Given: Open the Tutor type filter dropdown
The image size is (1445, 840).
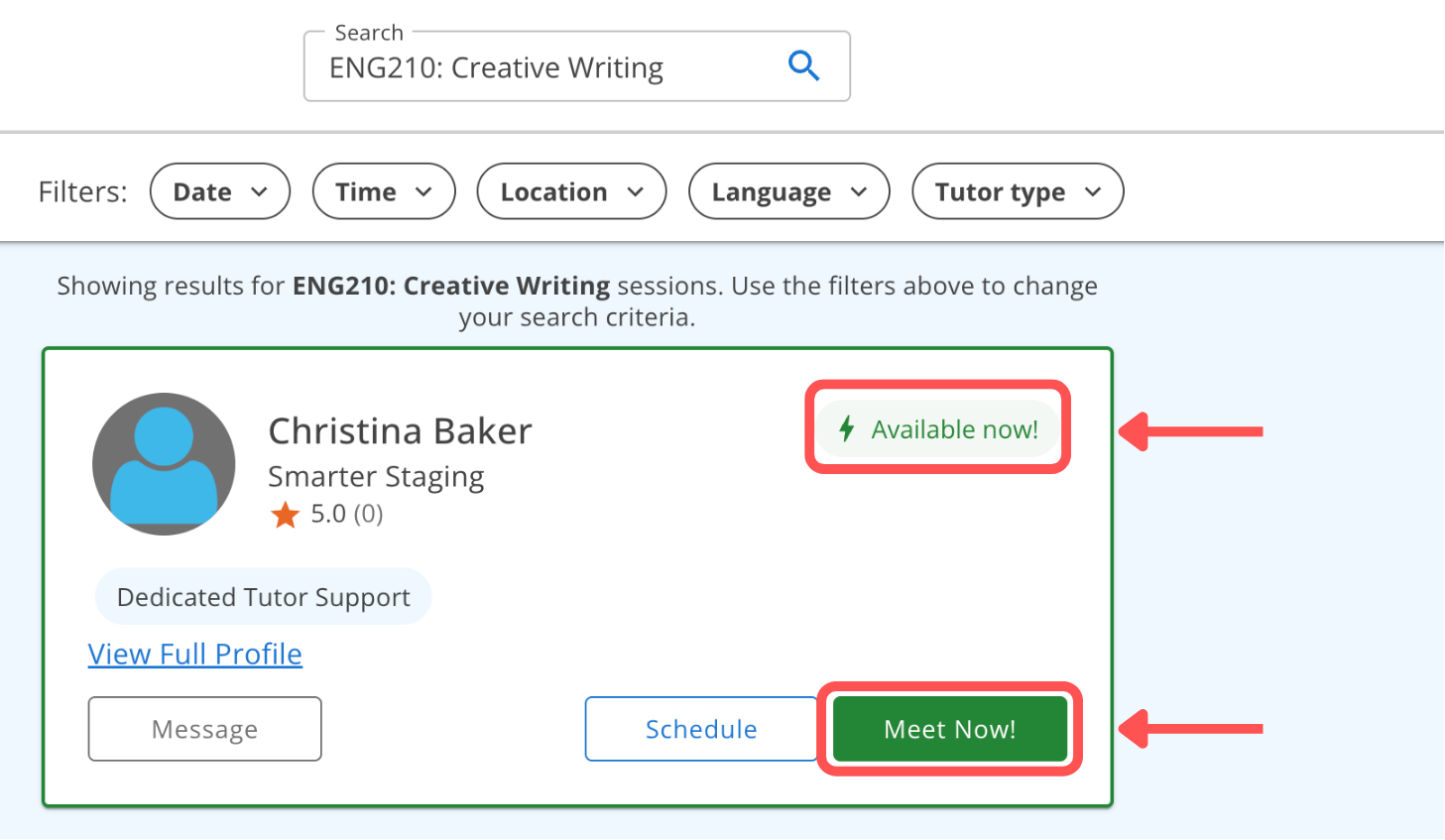Looking at the screenshot, I should pyautogui.click(x=1018, y=191).
